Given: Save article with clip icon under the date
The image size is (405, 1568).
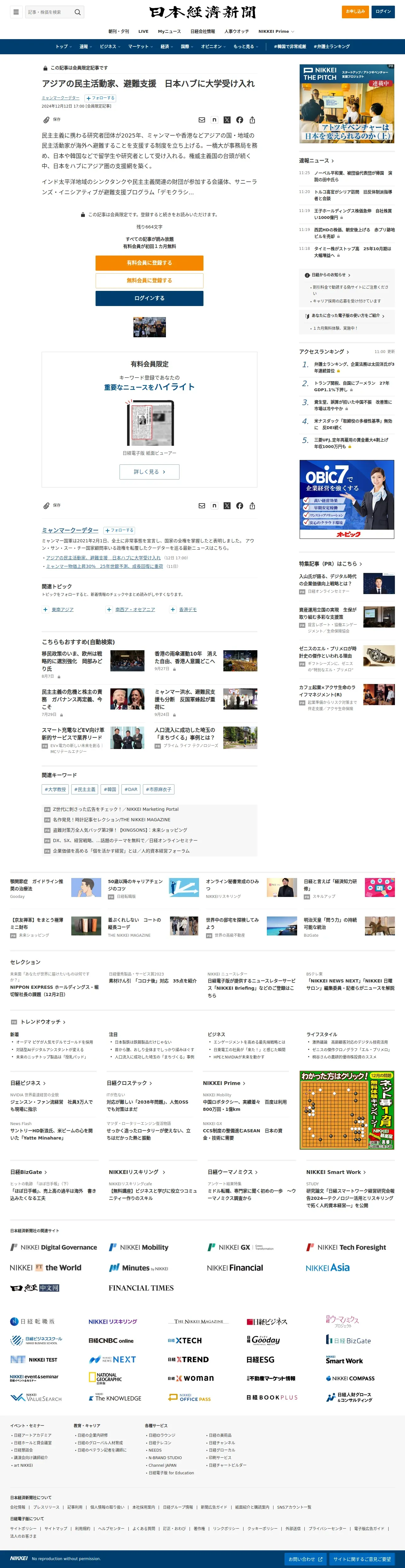Looking at the screenshot, I should pyautogui.click(x=46, y=120).
